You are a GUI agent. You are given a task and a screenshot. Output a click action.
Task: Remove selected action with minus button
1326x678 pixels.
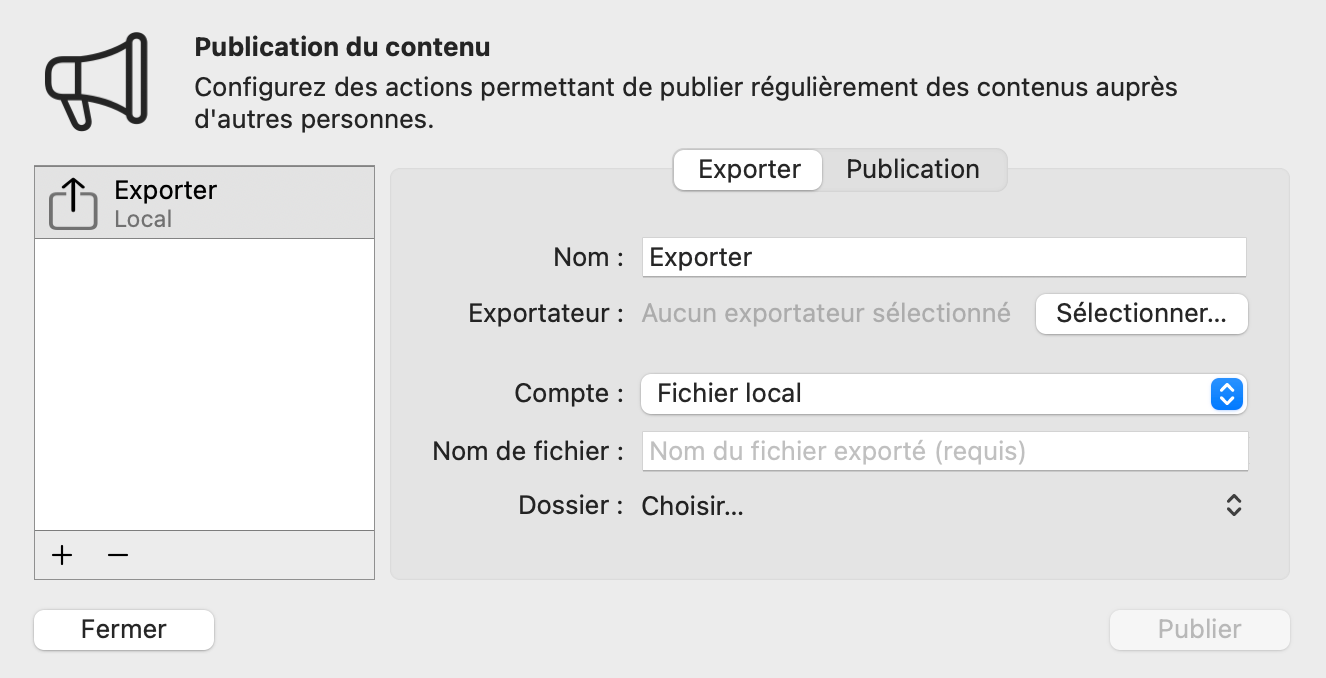point(118,555)
